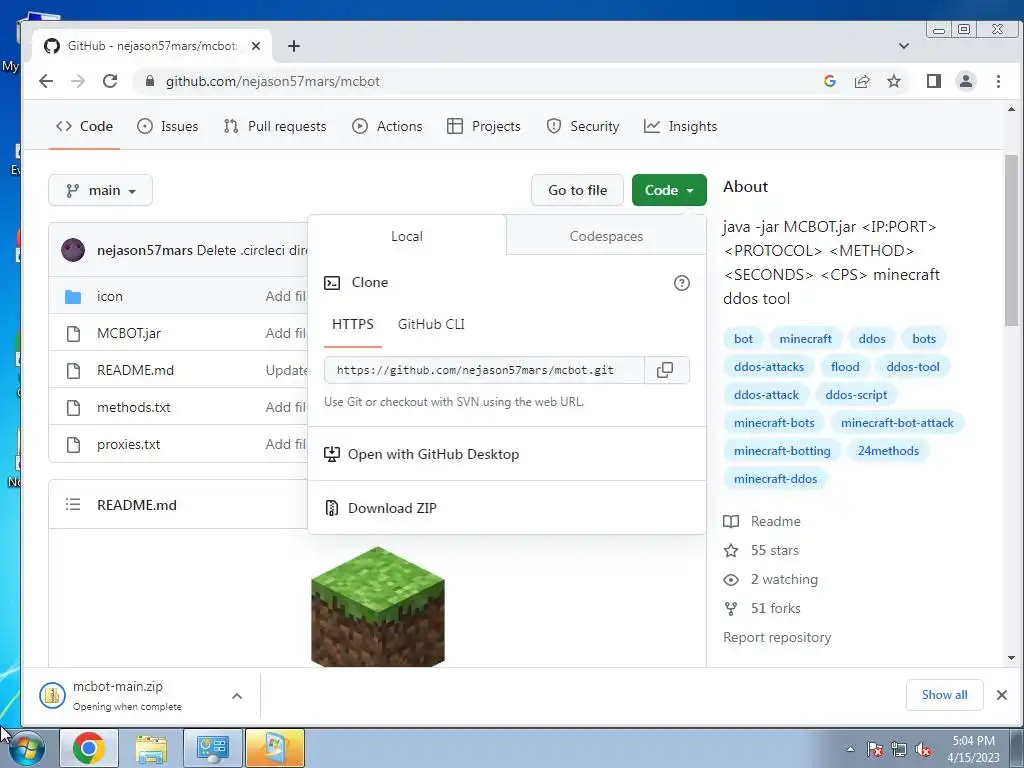Image resolution: width=1024 pixels, height=768 pixels.
Task: Select the Local tab
Action: click(406, 236)
